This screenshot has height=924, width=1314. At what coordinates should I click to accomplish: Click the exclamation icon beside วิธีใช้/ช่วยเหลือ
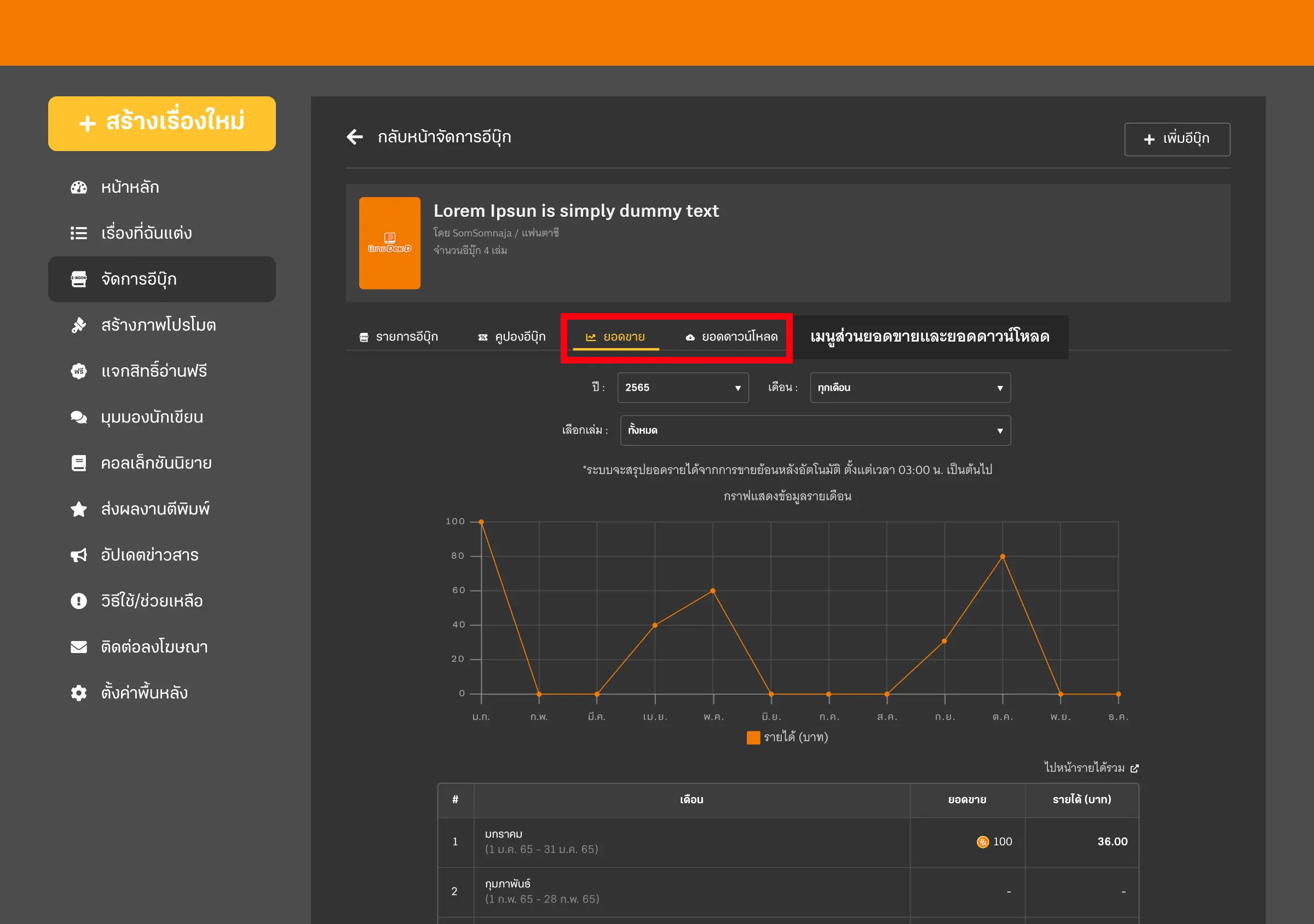click(x=78, y=600)
